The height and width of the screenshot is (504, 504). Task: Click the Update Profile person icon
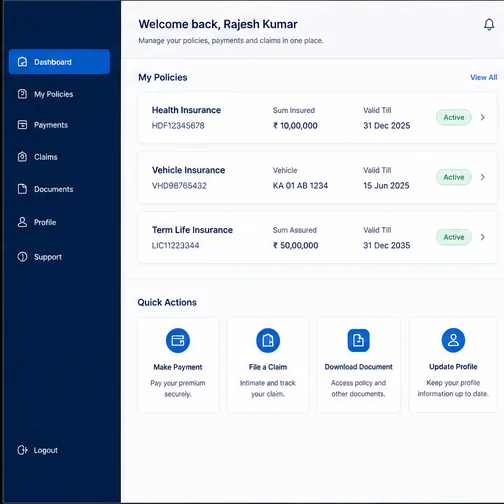tap(453, 340)
